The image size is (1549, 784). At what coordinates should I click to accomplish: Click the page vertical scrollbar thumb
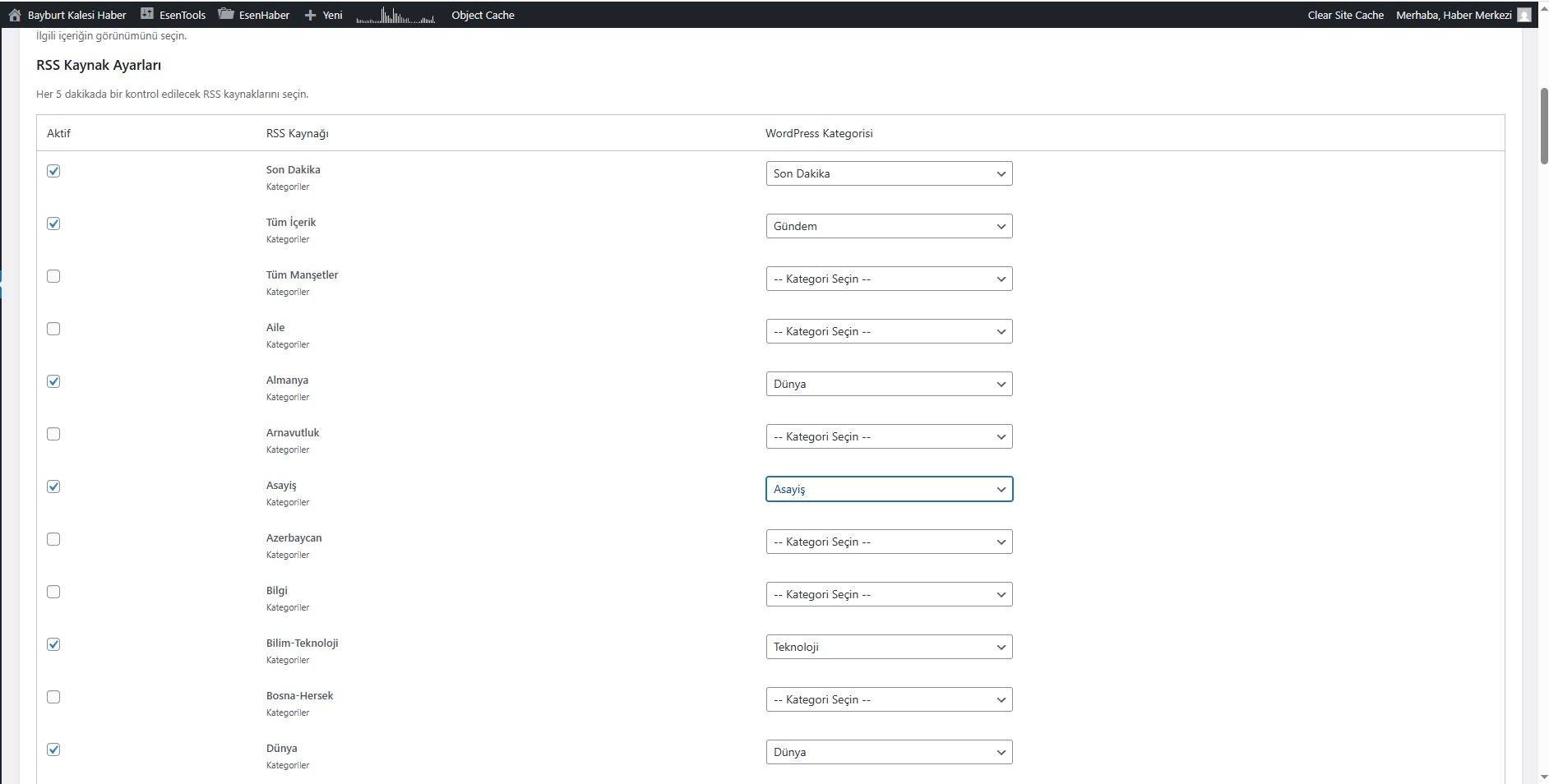[1543, 125]
